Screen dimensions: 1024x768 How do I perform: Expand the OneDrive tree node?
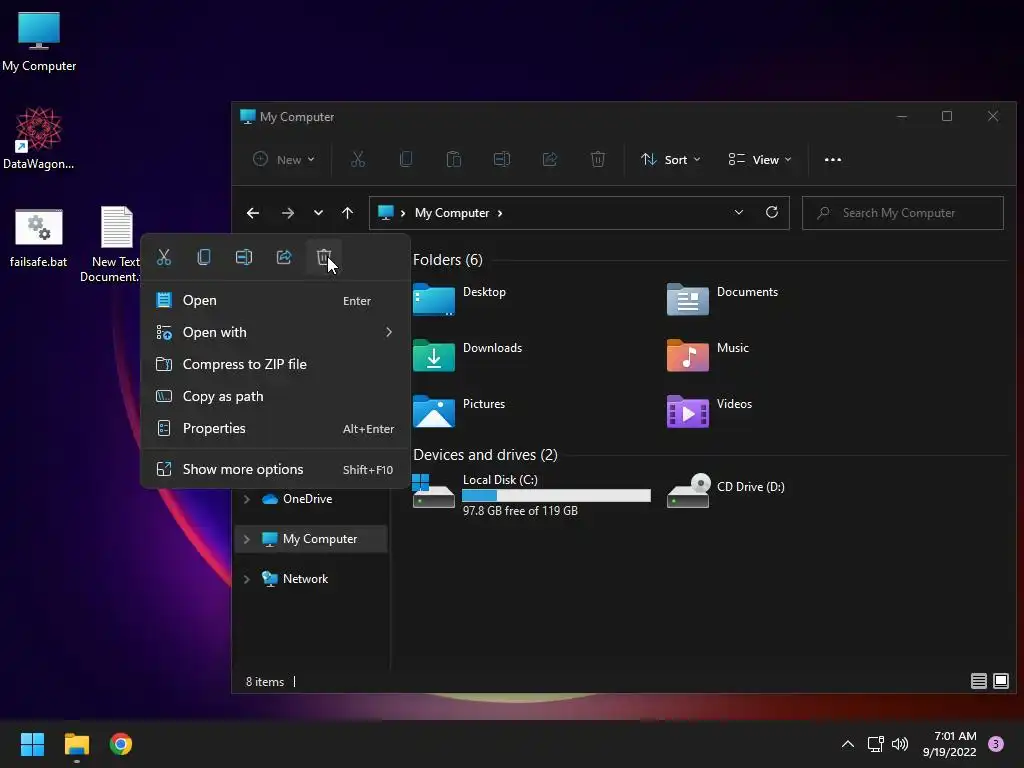click(x=247, y=500)
